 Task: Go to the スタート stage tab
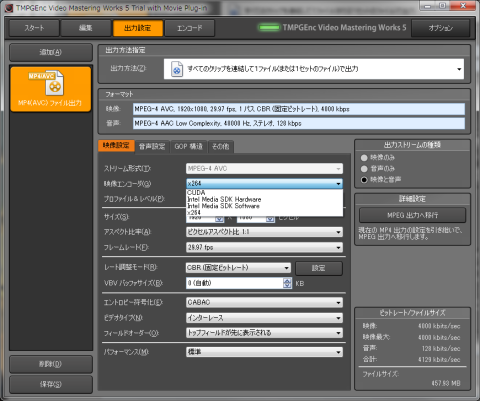[x=34, y=28]
